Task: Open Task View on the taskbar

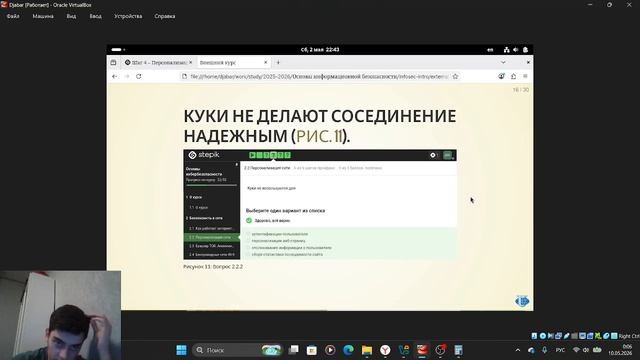Action: (x=293, y=350)
